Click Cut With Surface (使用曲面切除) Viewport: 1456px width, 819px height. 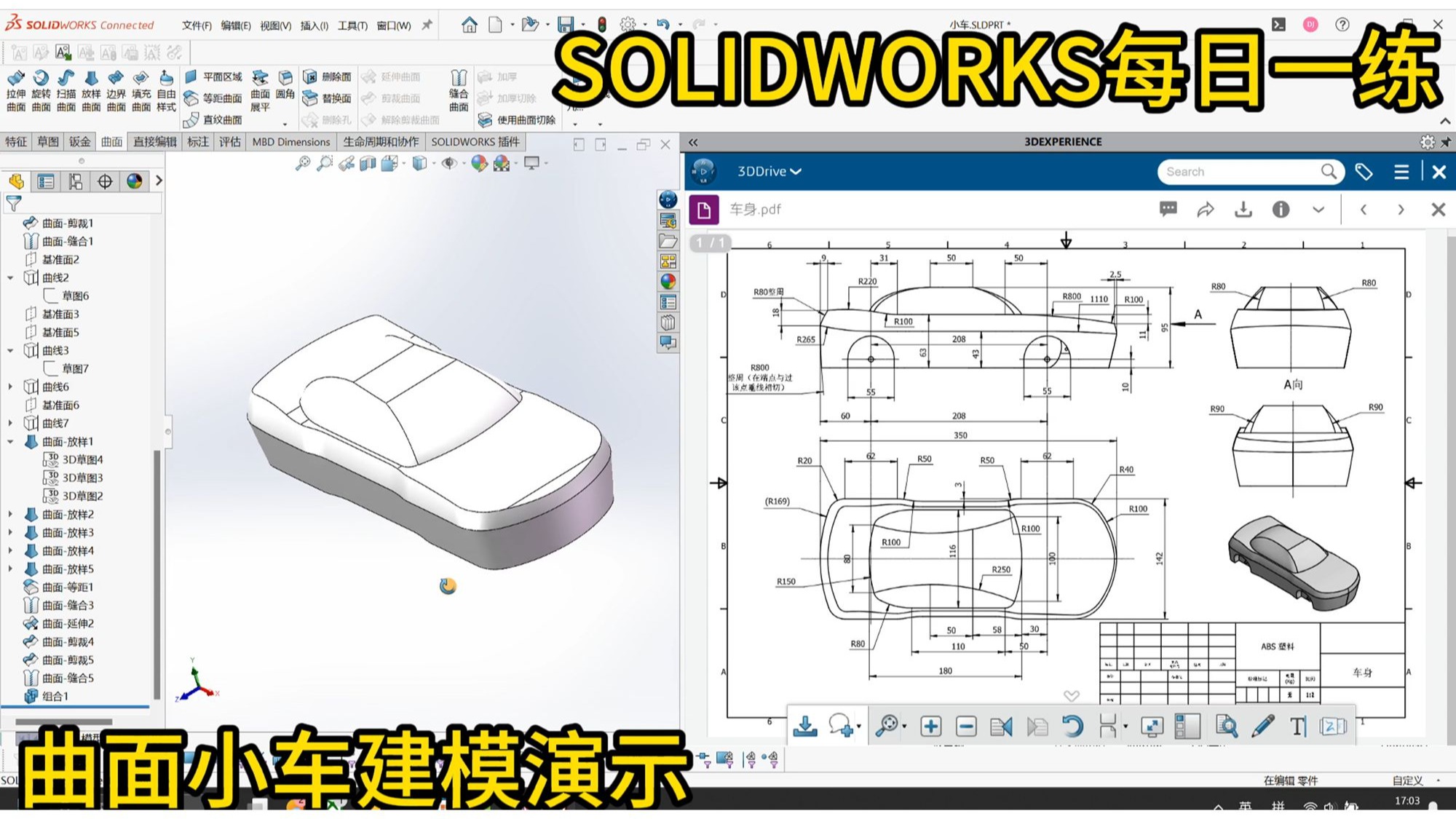[x=517, y=119]
